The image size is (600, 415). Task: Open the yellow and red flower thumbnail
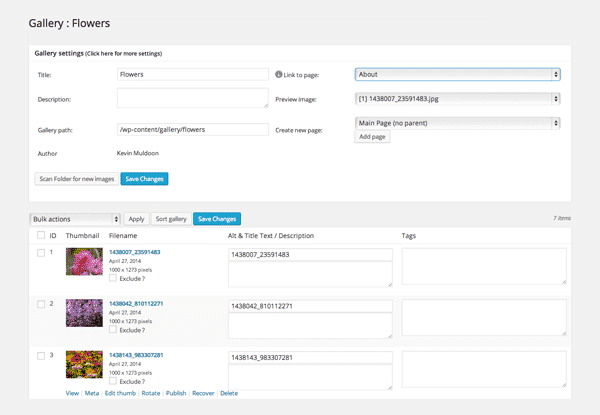[x=84, y=365]
